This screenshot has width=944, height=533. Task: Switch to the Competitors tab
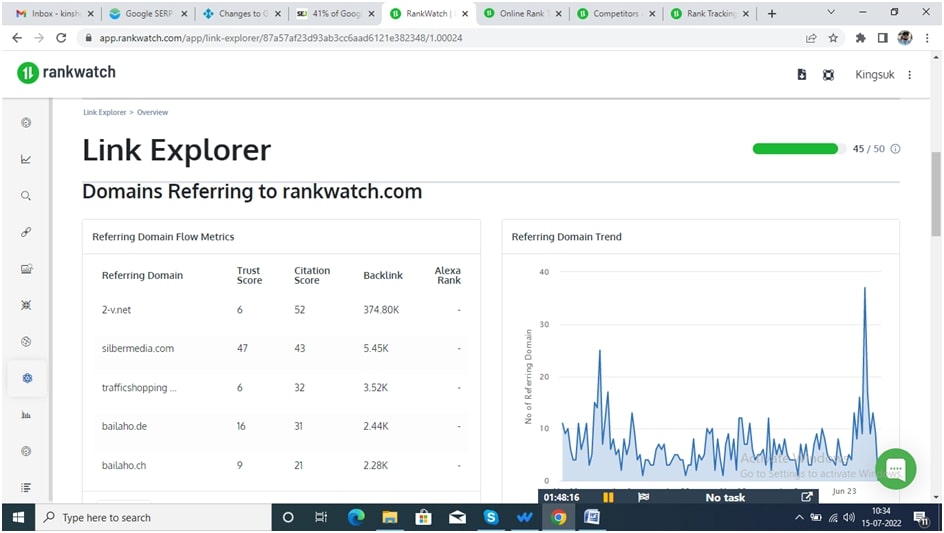point(615,13)
